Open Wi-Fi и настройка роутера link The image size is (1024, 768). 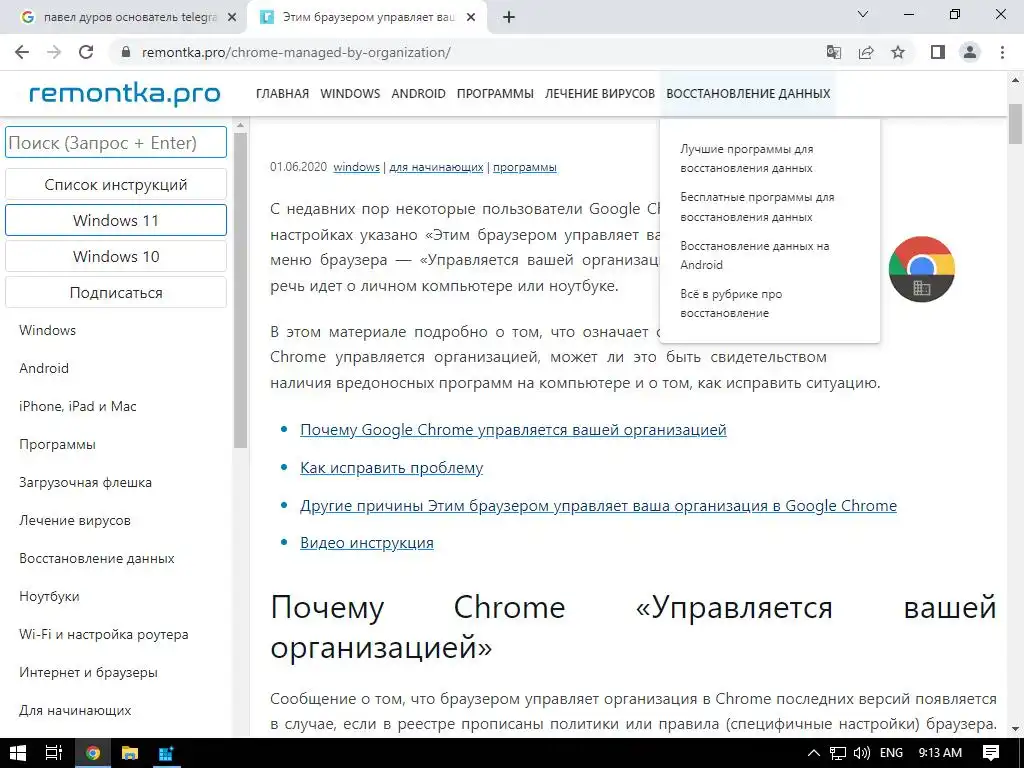103,634
